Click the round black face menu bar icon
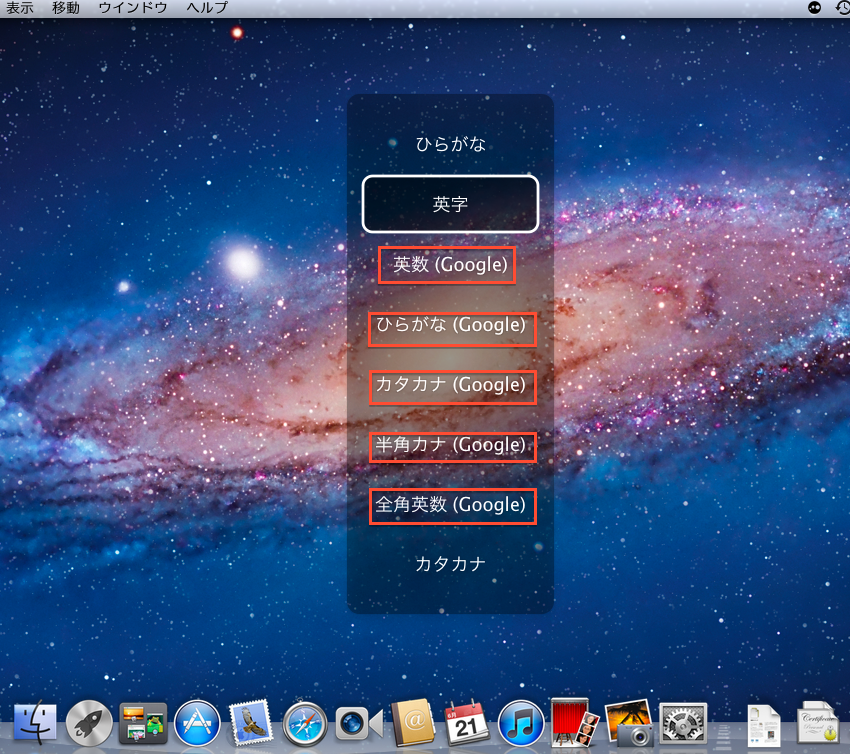 pyautogui.click(x=814, y=8)
